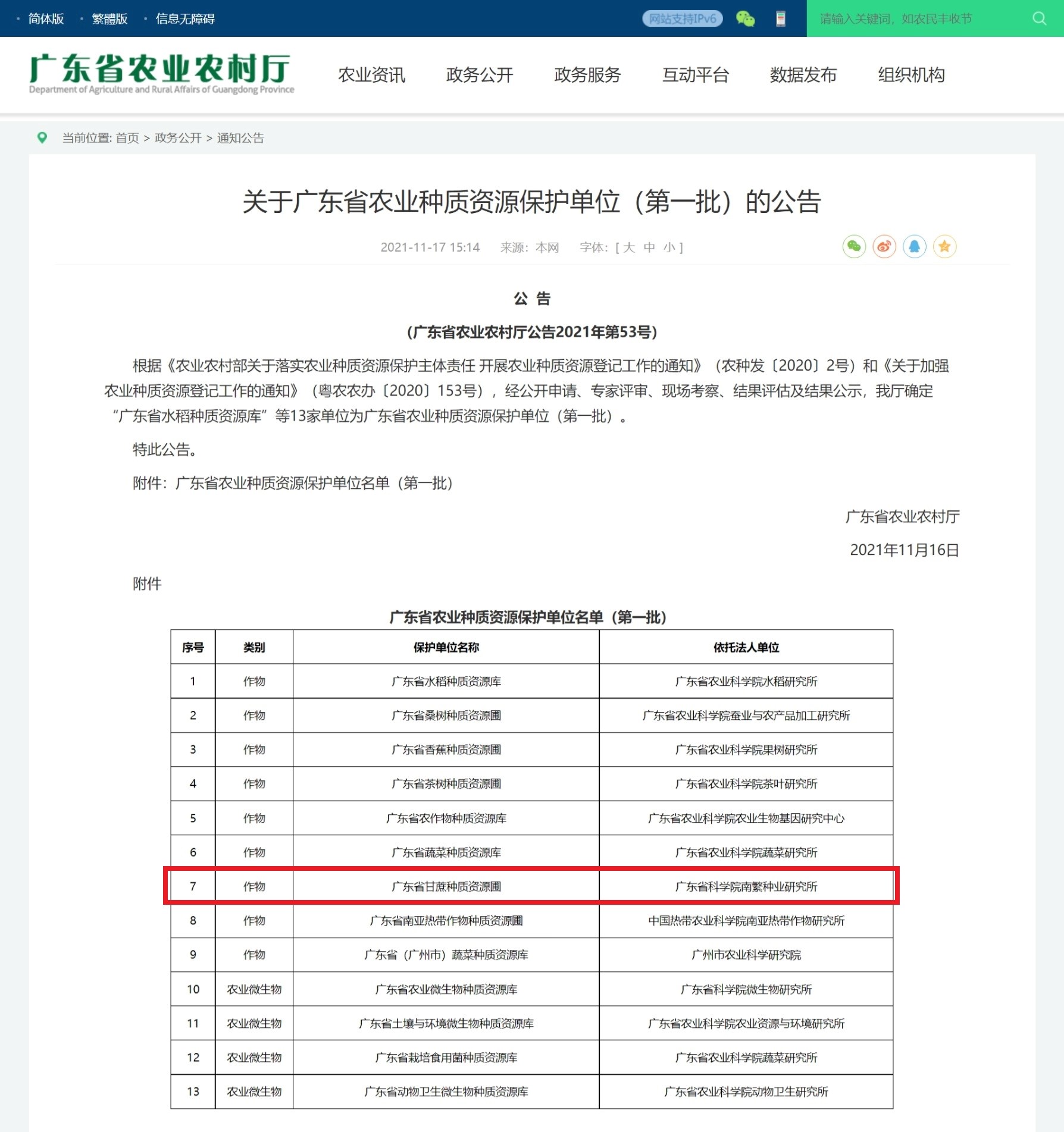Click the attachment line 附件：广东省农业种质资源保护单位名单
Viewport: 1064px width, 1132px height.
click(293, 482)
